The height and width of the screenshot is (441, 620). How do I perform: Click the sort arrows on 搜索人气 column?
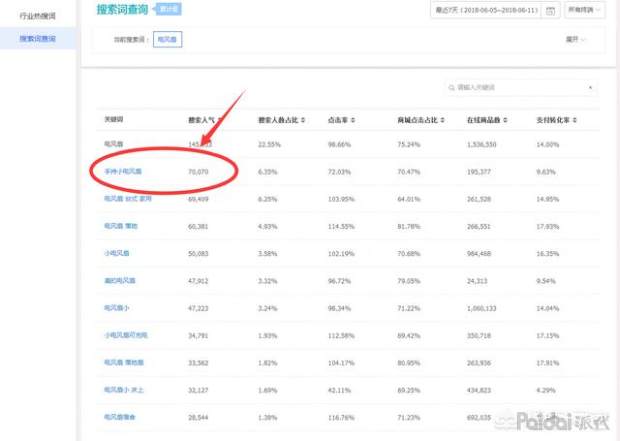(x=221, y=119)
